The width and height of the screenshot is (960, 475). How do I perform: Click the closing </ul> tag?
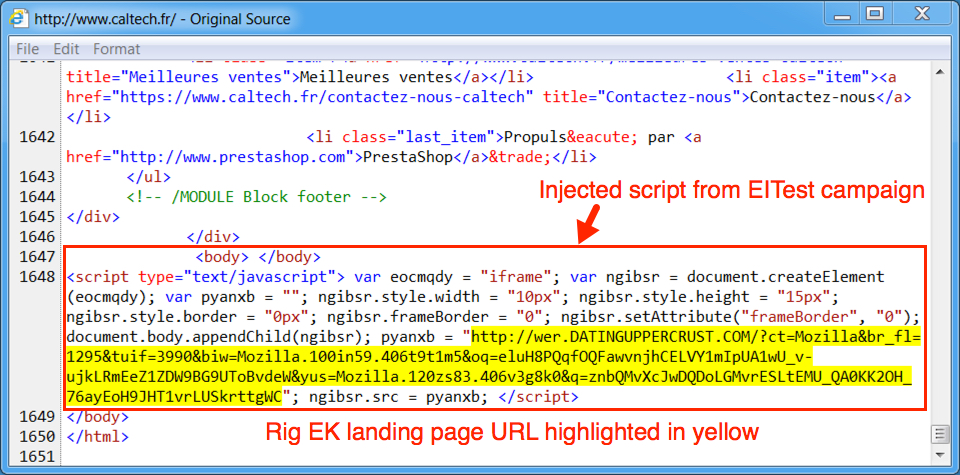(149, 177)
